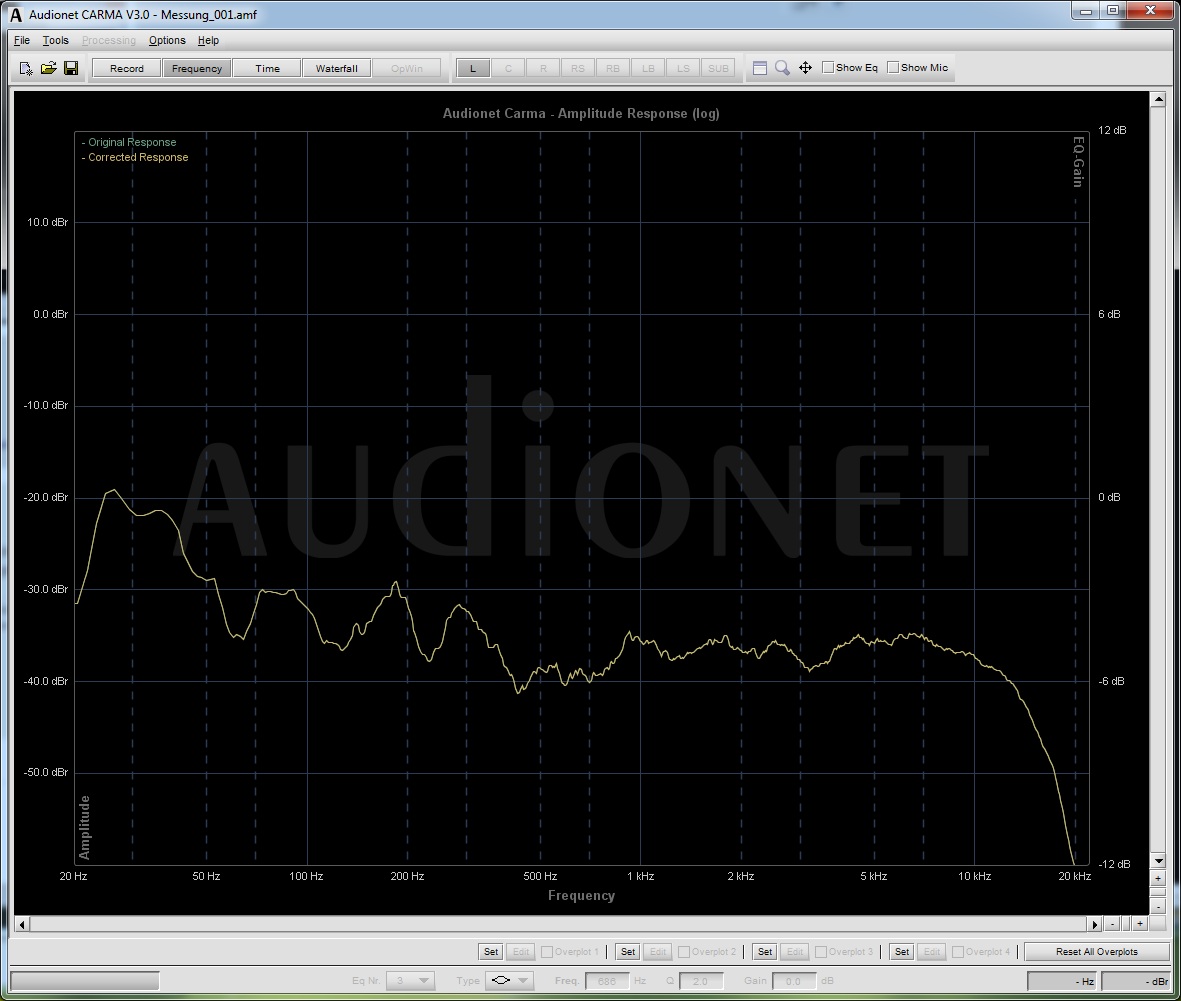Click the New measurement file icon
The image size is (1181, 1001).
tap(27, 68)
